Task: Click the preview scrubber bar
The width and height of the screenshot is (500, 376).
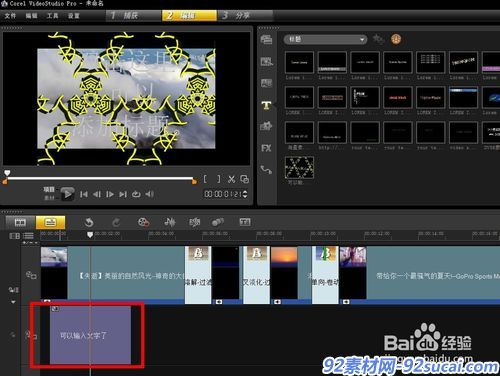Action: [100, 179]
